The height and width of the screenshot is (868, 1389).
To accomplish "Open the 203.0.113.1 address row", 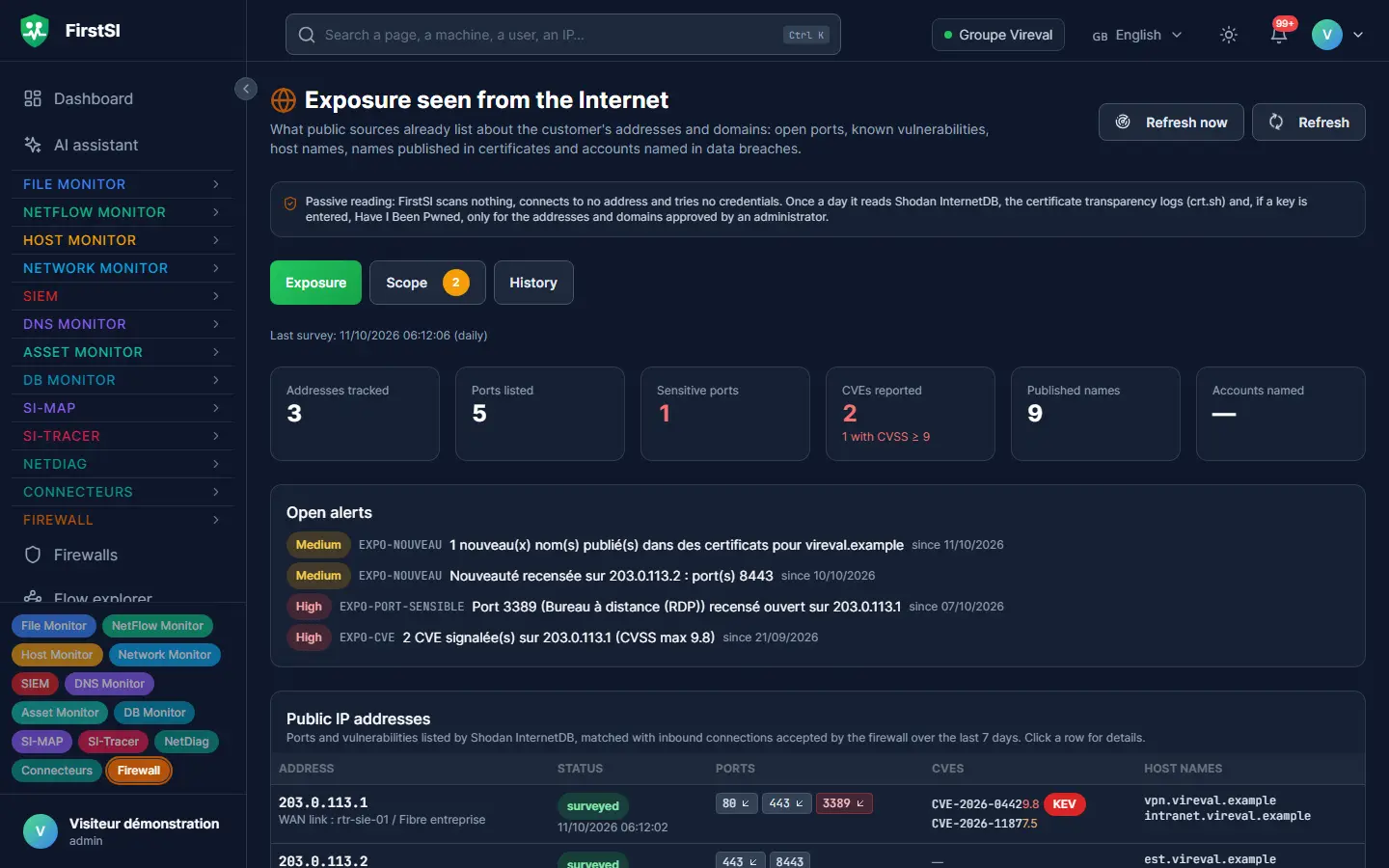I will [818, 813].
